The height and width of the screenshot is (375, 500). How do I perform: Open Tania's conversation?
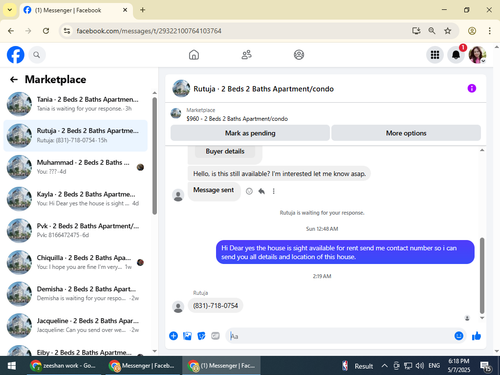pyautogui.click(x=76, y=104)
